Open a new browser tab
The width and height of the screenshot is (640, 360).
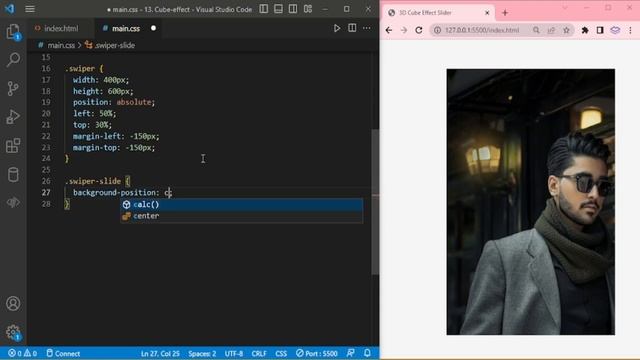point(505,13)
